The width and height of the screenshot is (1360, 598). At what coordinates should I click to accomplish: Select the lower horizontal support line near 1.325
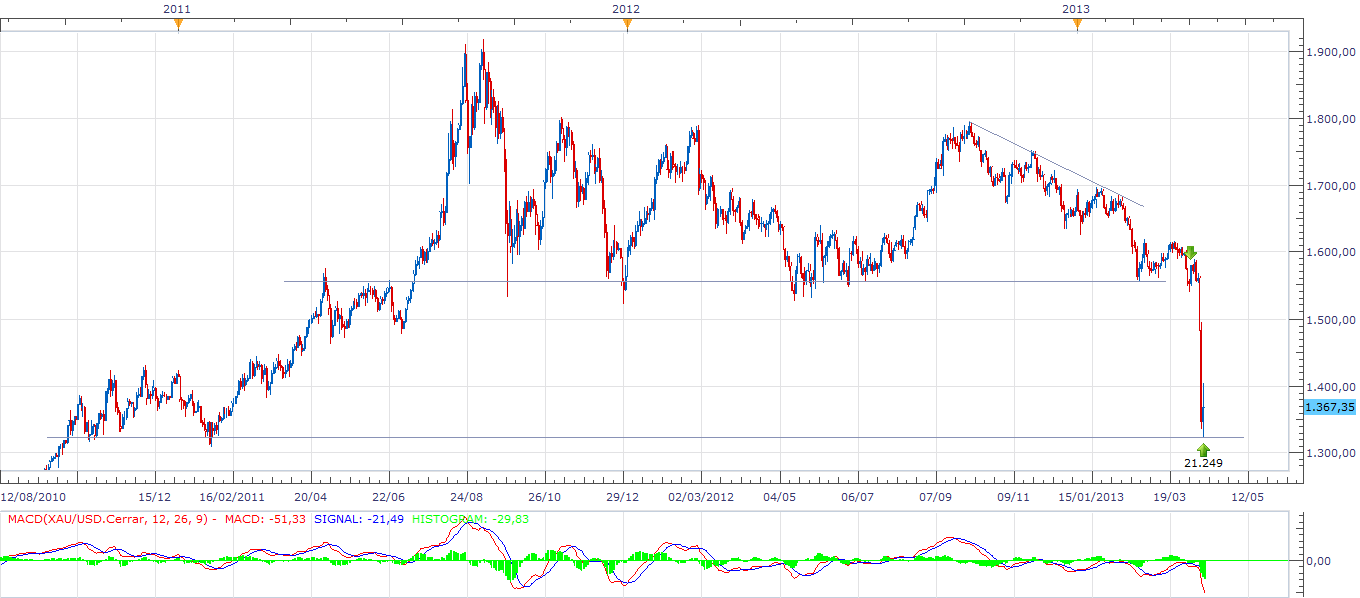click(600, 437)
